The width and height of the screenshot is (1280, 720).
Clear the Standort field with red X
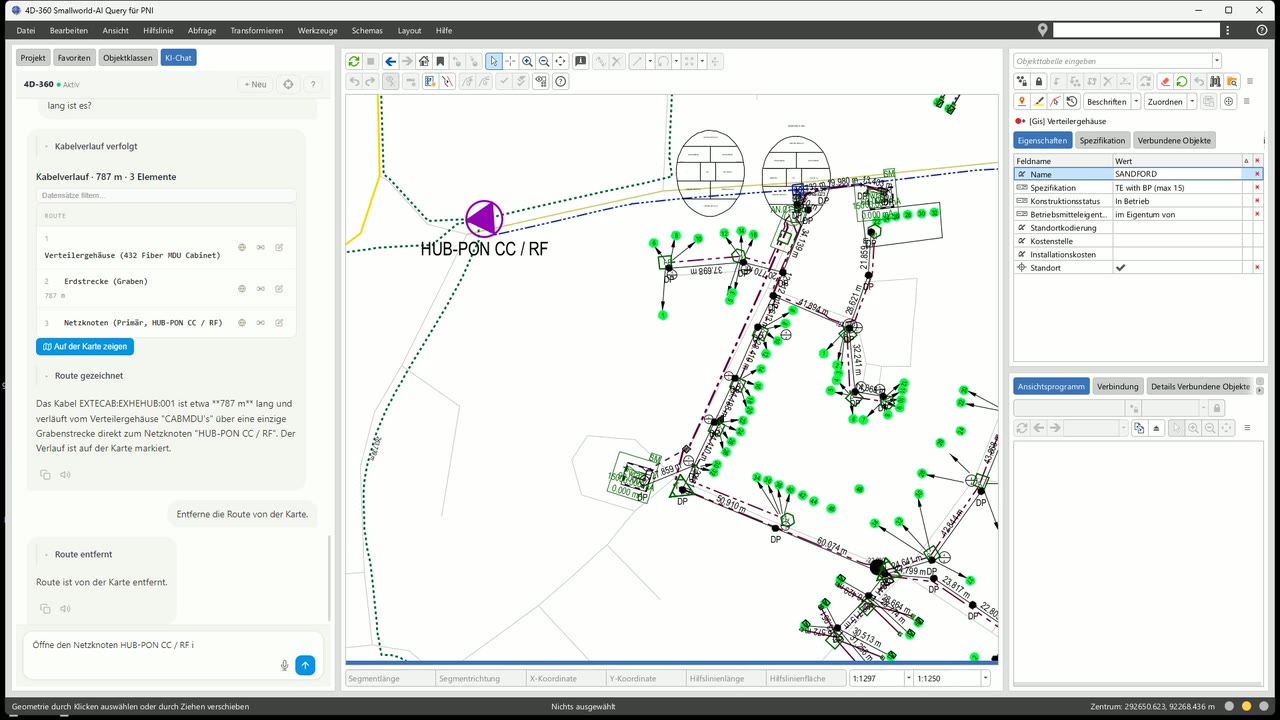coord(1257,268)
